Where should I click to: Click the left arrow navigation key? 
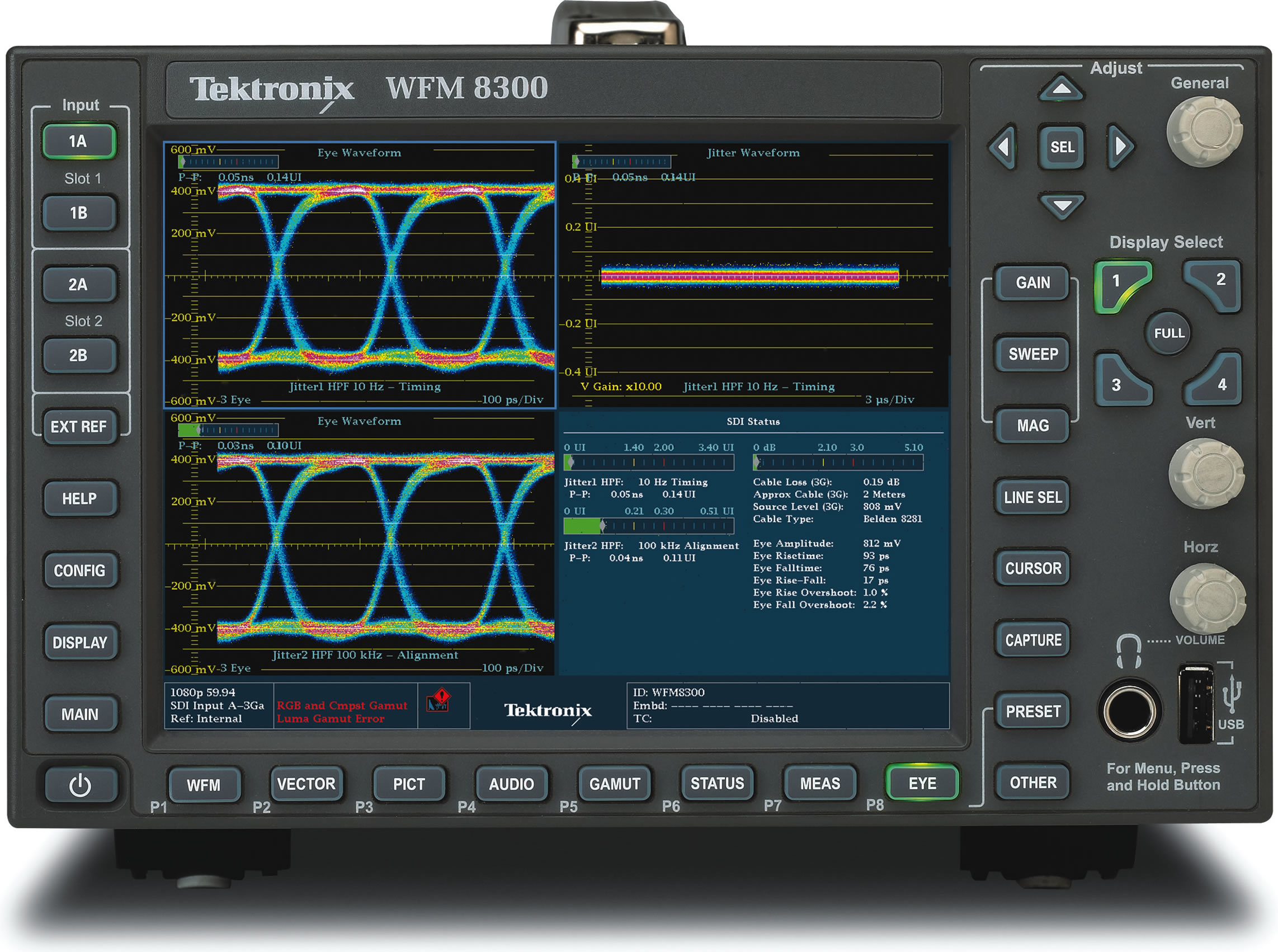pyautogui.click(x=1003, y=147)
